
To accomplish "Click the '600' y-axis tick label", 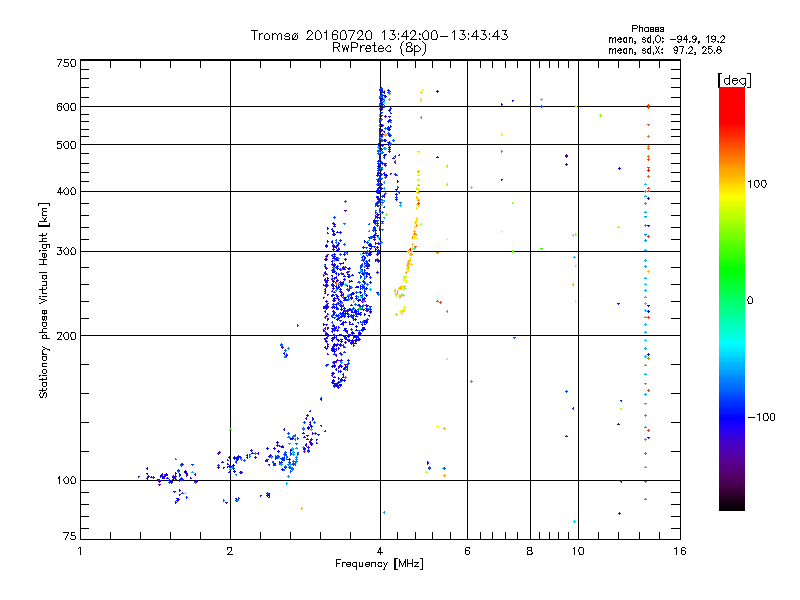I will click(x=66, y=107).
